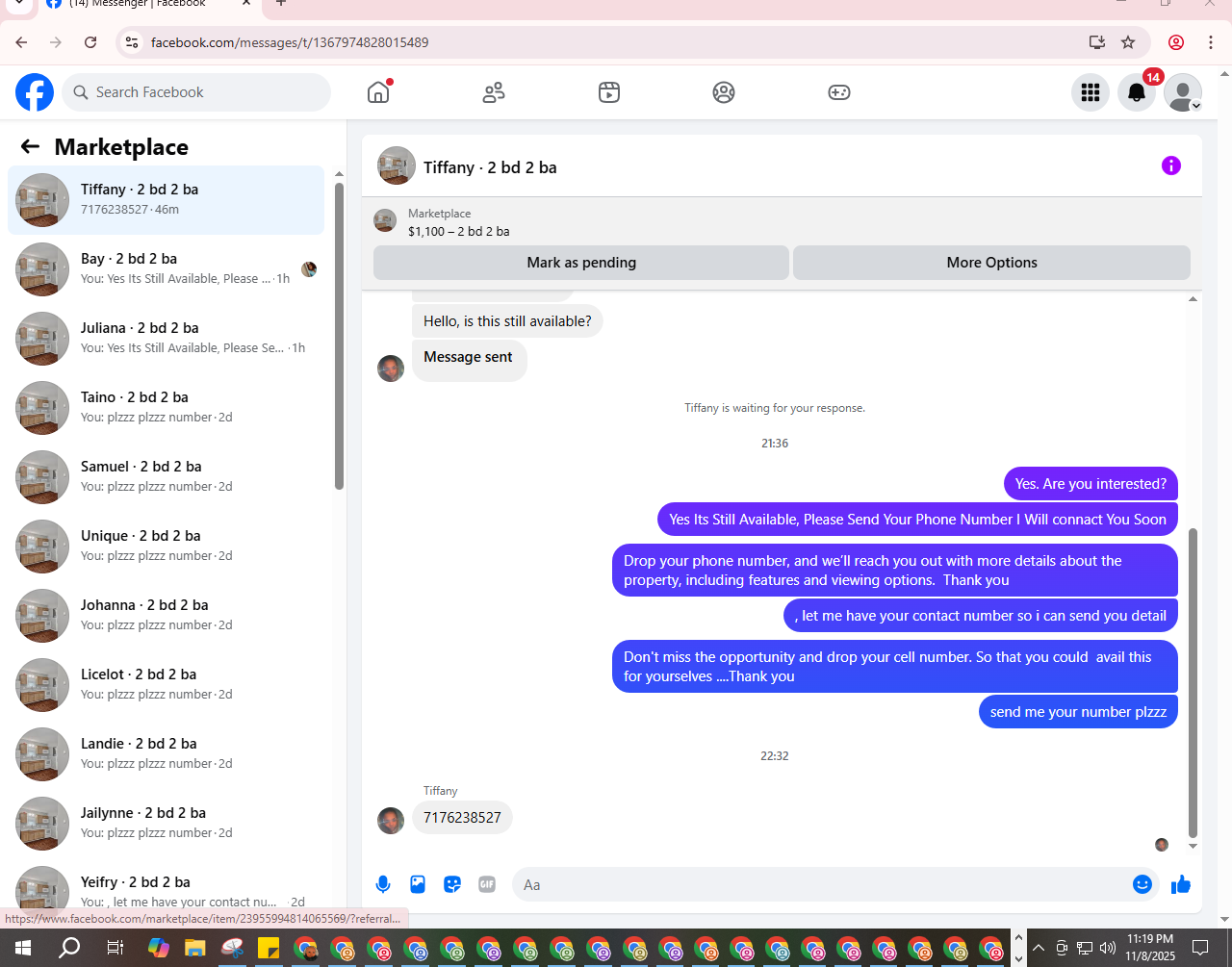Click the conversation list scrollbar
The height and width of the screenshot is (967, 1232).
click(x=339, y=337)
